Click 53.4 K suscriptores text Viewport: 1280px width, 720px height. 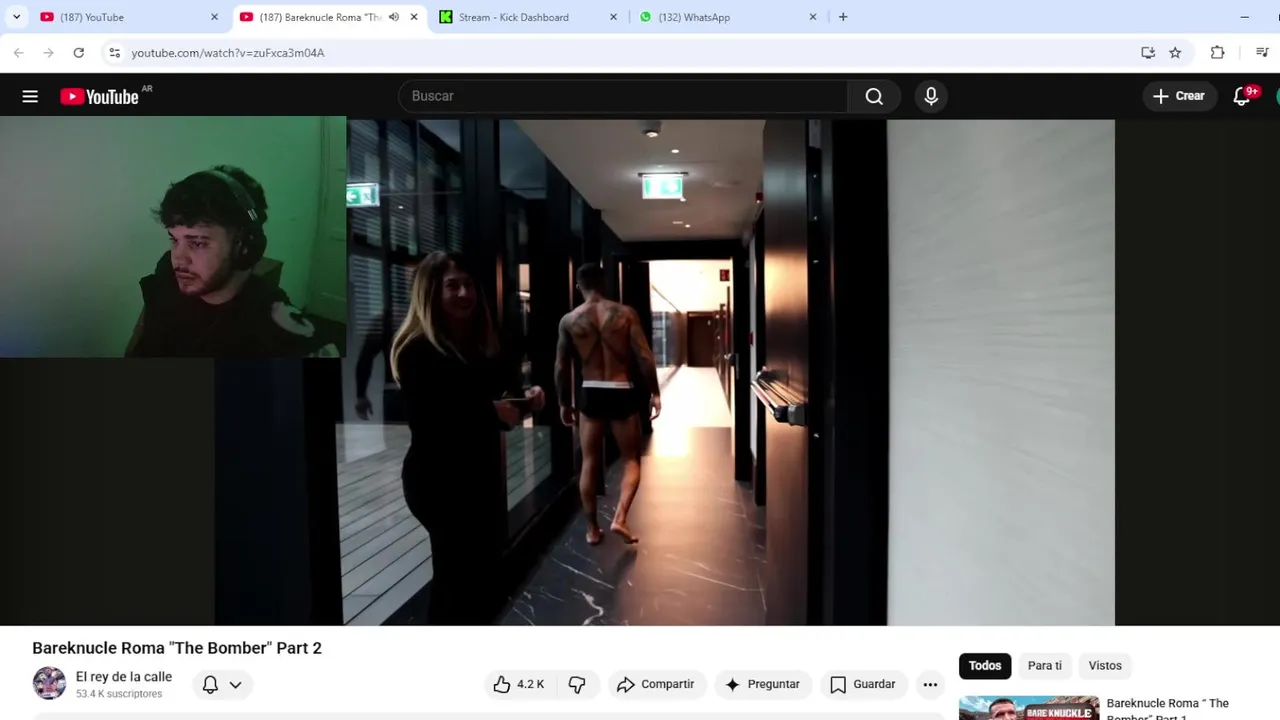coord(119,694)
